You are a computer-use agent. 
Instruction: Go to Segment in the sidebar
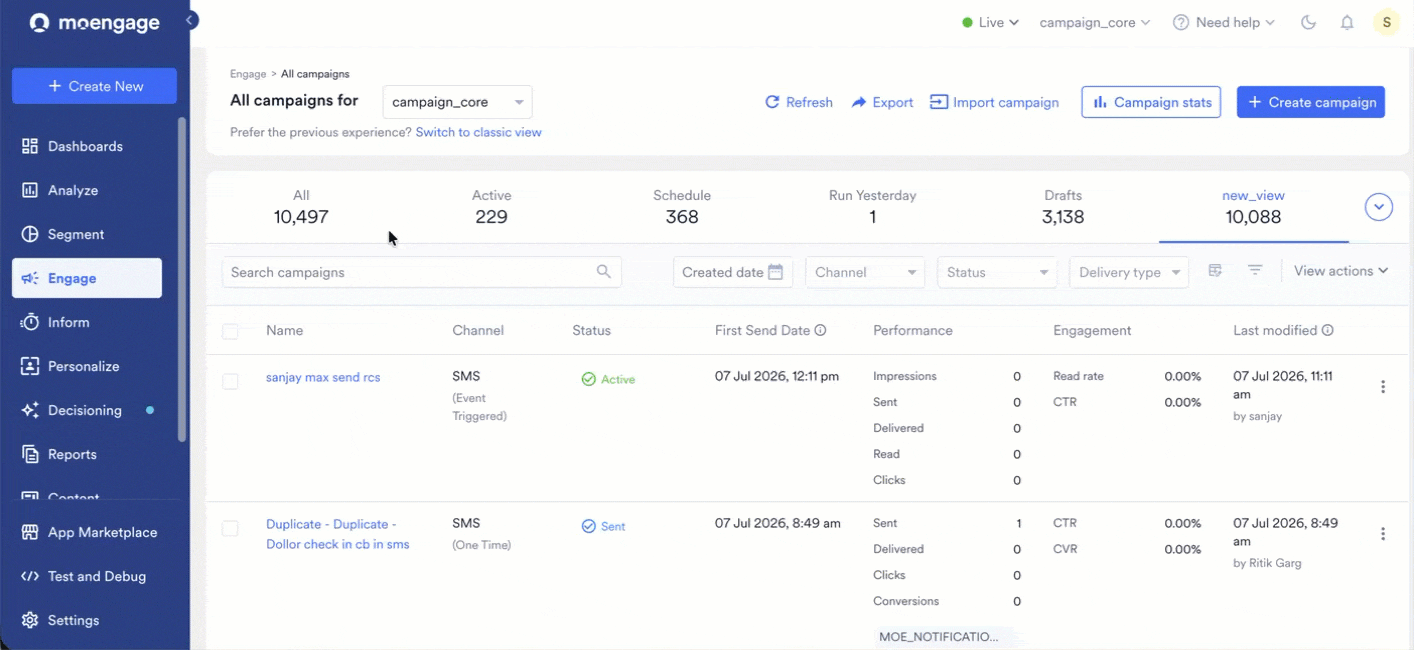86,234
